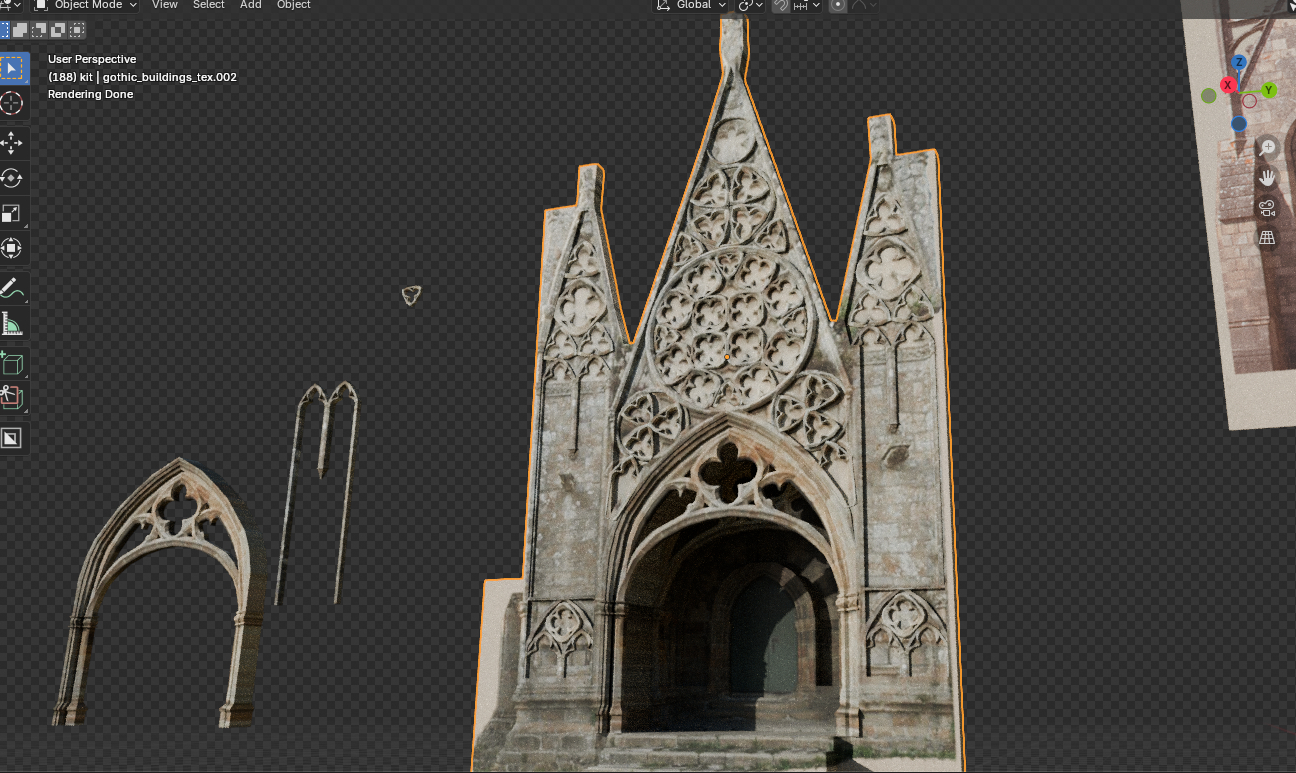The image size is (1296, 773).
Task: Click the small arch ornament object in viewport
Action: 411,294
